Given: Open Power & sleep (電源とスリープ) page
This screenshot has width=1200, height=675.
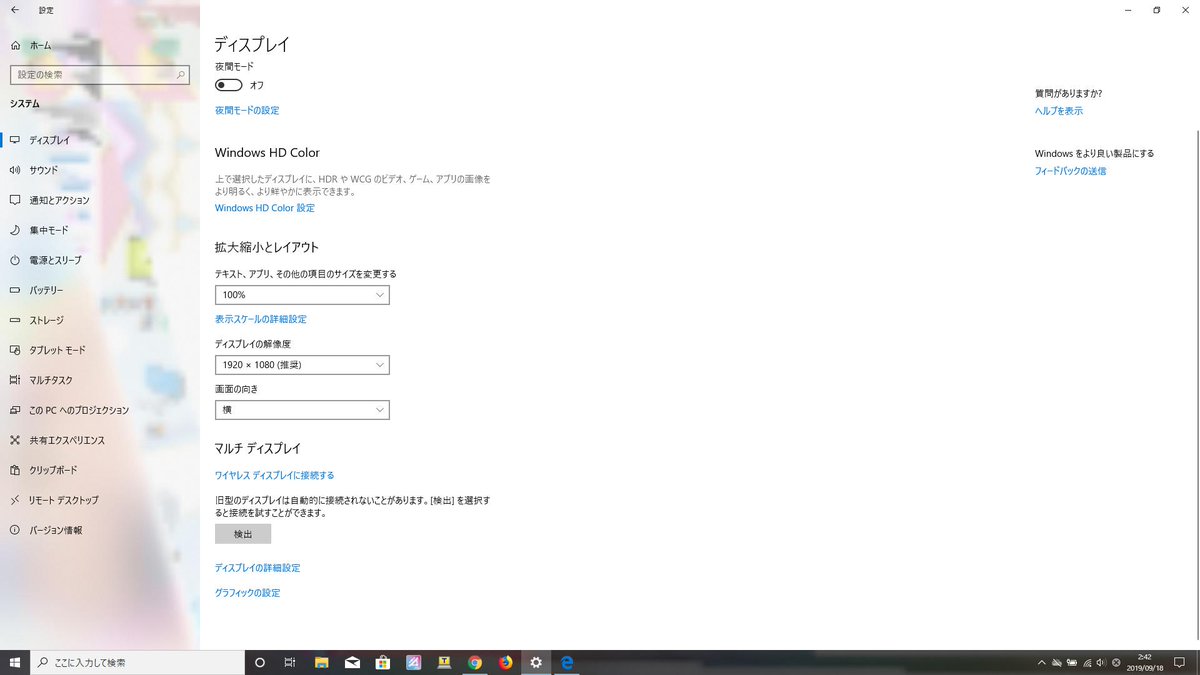Looking at the screenshot, I should 100,260.
